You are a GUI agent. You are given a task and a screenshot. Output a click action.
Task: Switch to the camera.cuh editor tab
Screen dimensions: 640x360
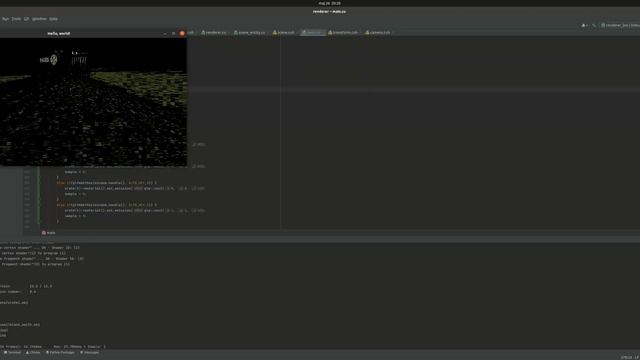coord(378,33)
